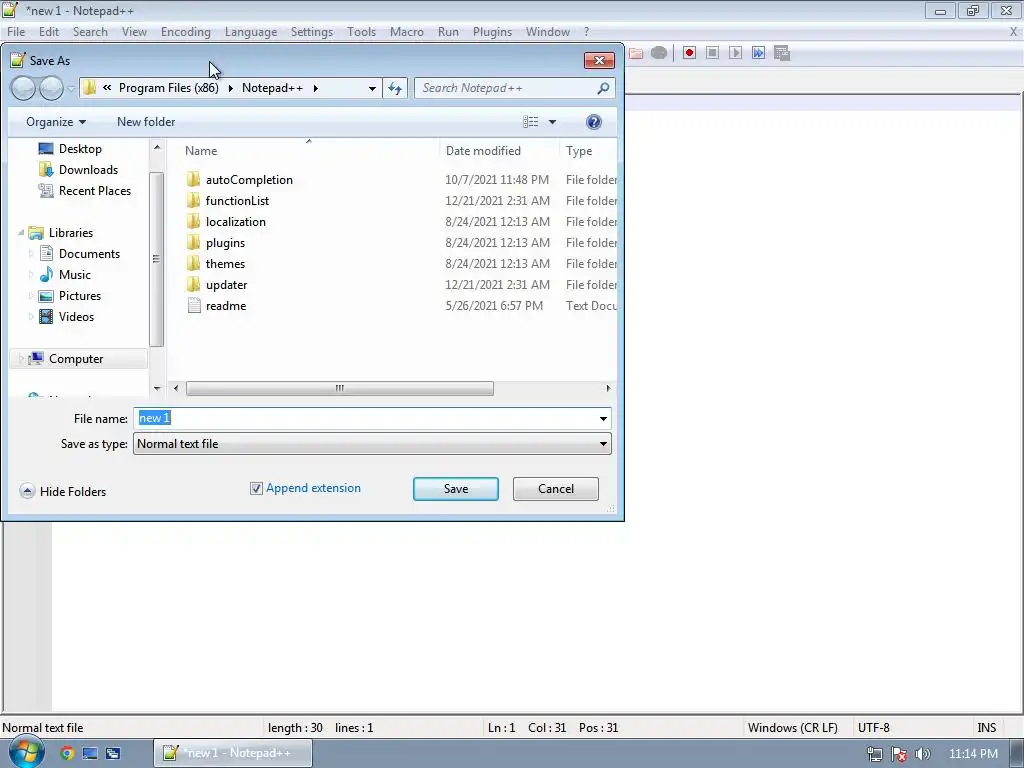Click the New folder button
The width and height of the screenshot is (1024, 768).
click(x=146, y=122)
